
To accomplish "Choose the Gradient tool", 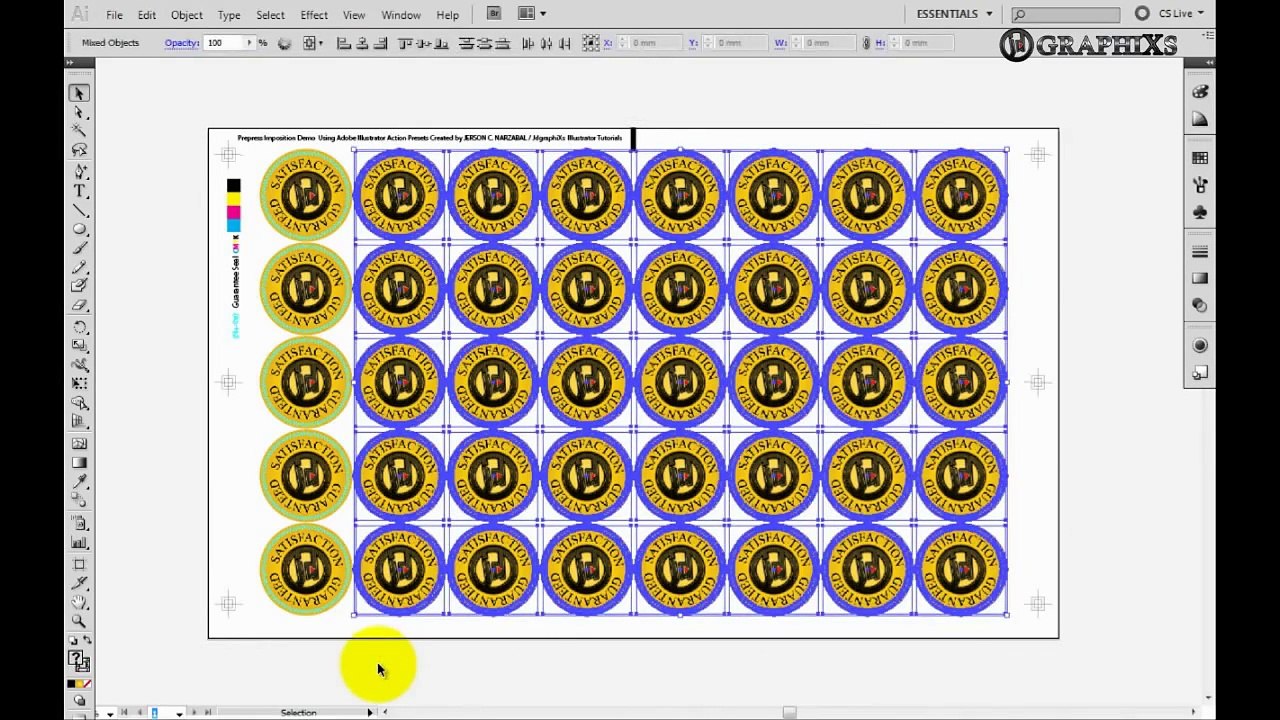I will 79,463.
